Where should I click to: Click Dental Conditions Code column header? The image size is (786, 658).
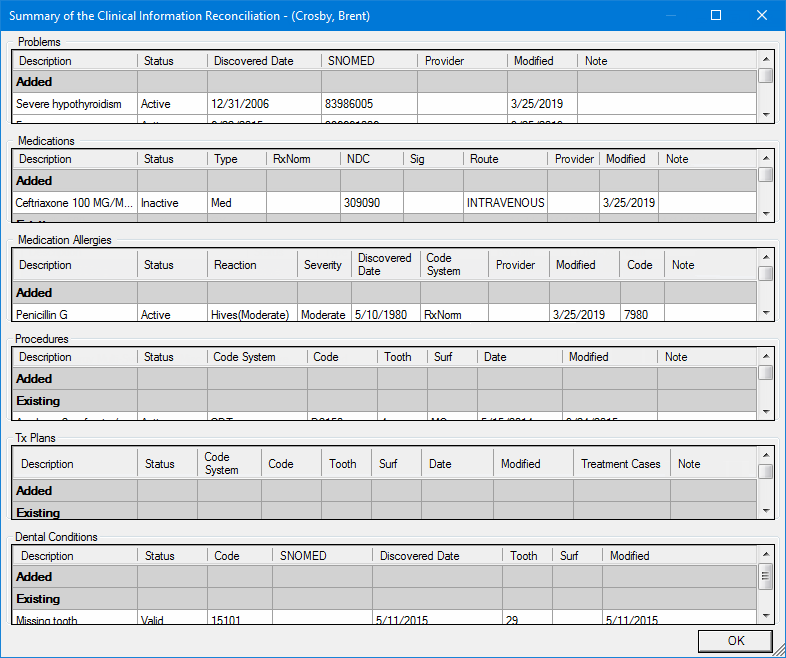click(x=240, y=556)
